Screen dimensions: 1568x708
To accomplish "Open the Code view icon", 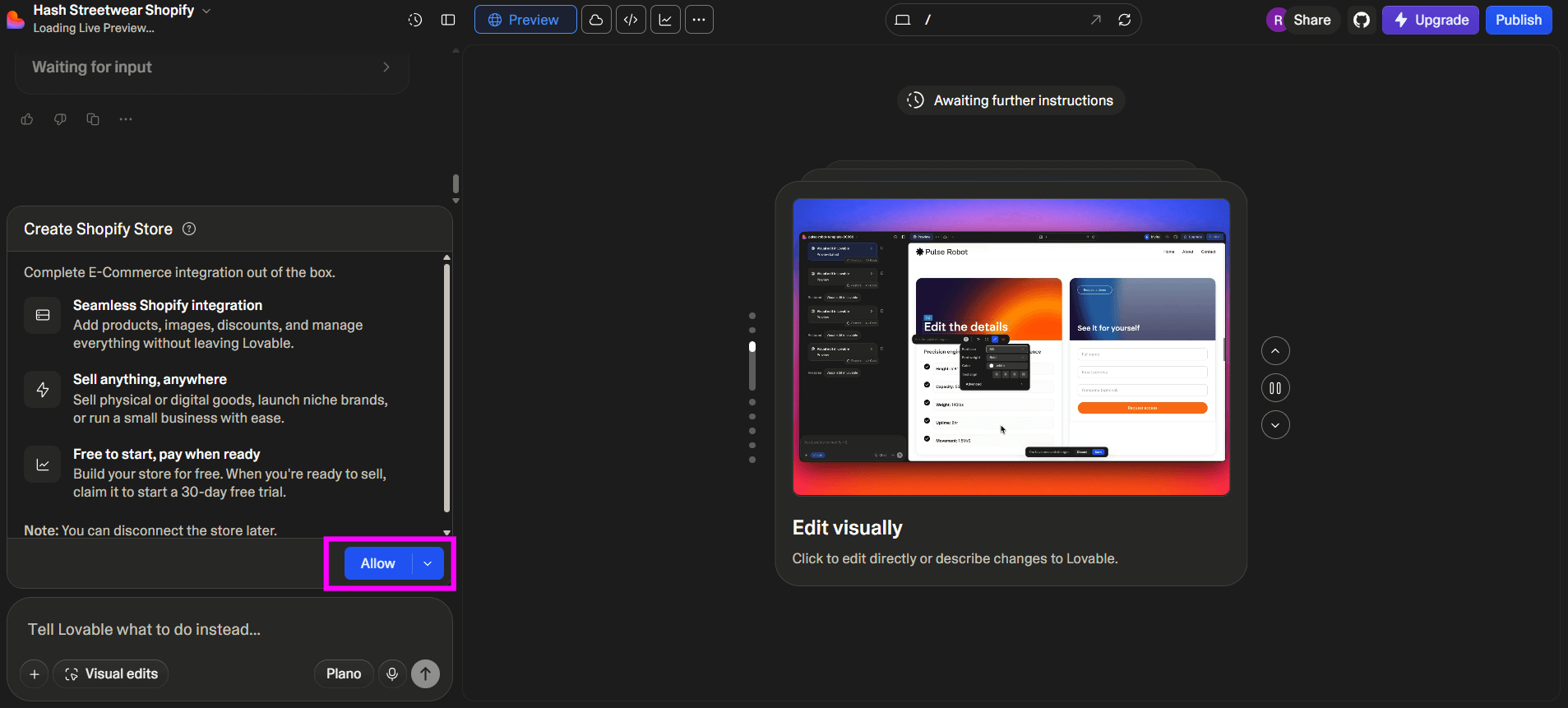I will coord(631,20).
